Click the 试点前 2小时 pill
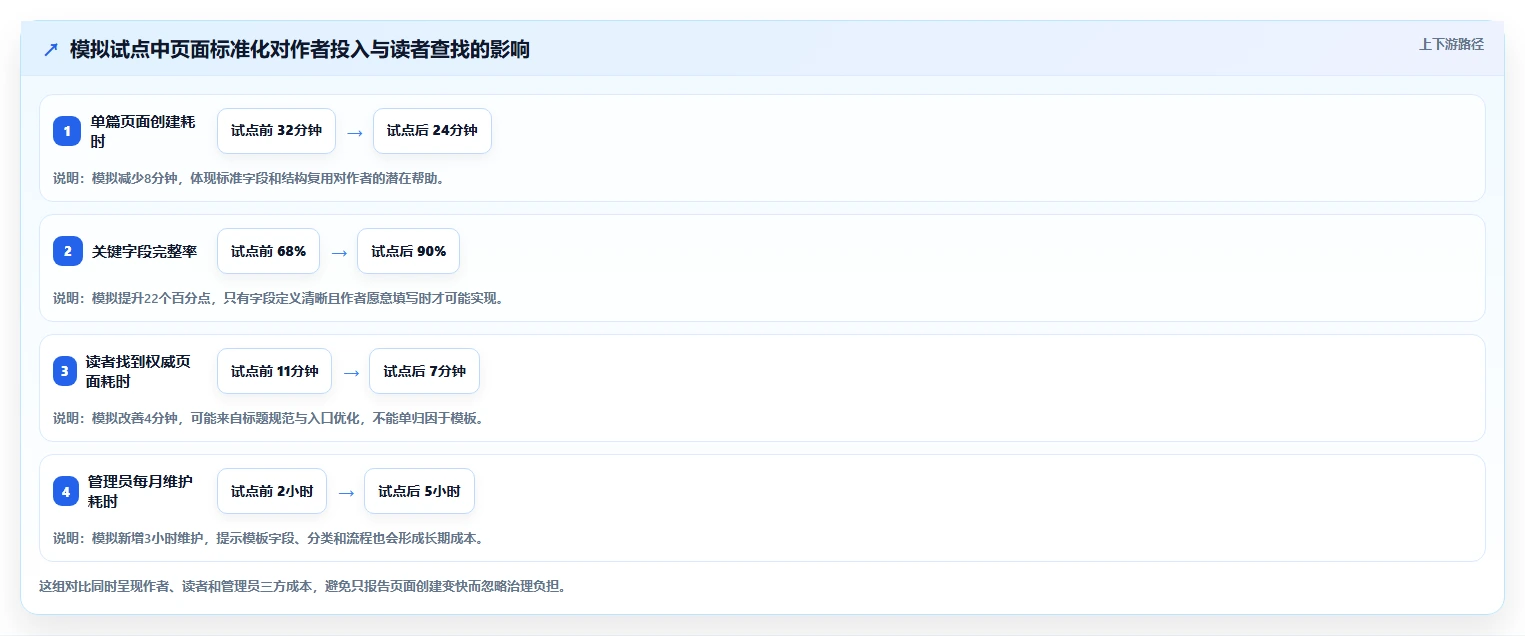1525x636 pixels. click(271, 491)
